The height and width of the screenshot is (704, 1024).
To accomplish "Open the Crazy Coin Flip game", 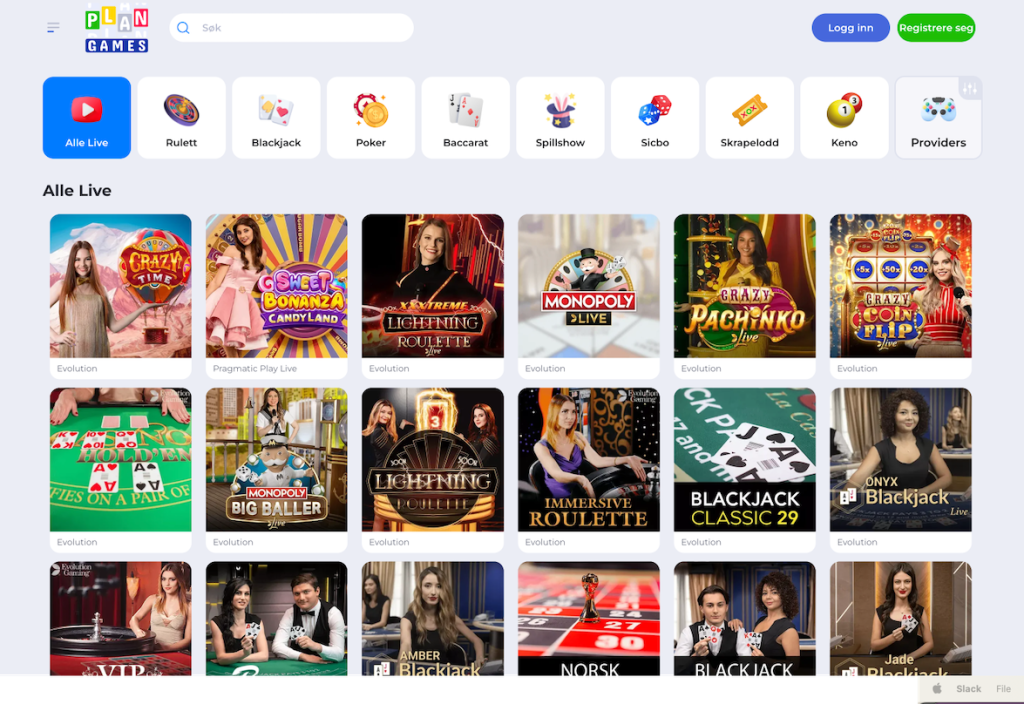I will pos(901,286).
